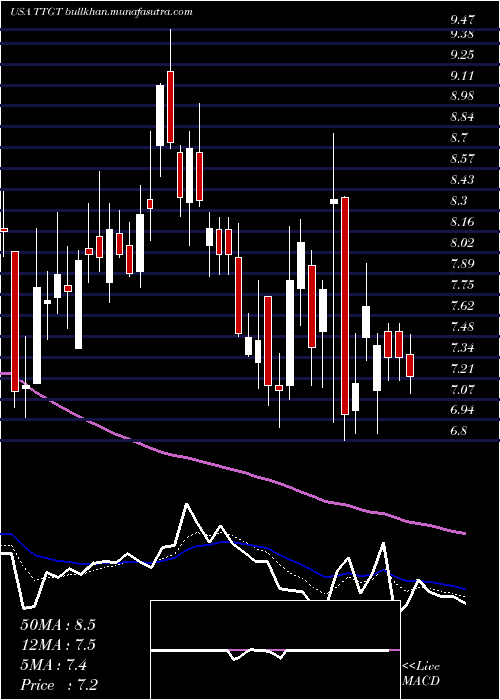Image resolution: width=500 pixels, height=700 pixels.
Task: Click inside the MACD histogram box
Action: point(275,650)
